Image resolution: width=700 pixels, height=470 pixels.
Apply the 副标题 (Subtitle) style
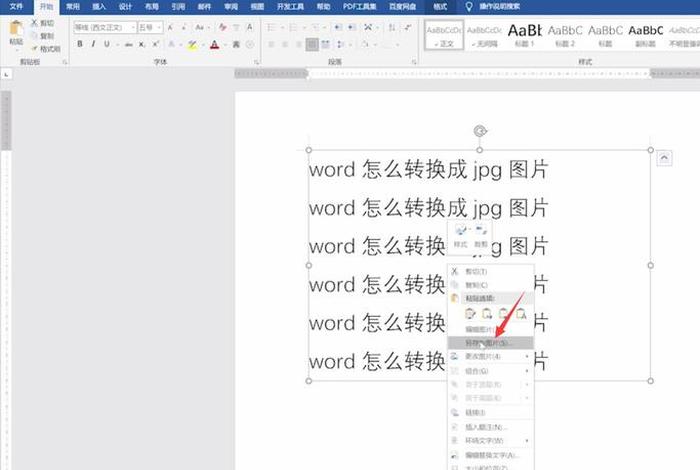(x=646, y=35)
